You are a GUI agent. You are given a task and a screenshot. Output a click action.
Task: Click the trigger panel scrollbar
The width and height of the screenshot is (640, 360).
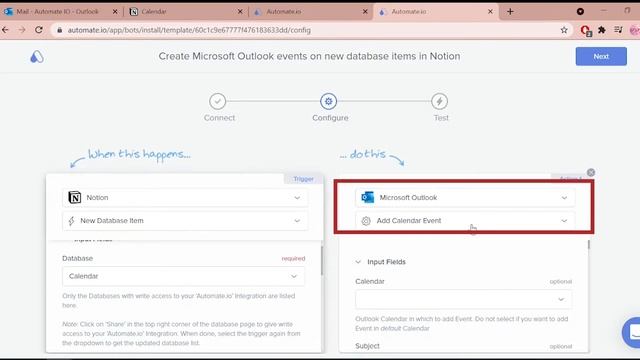(x=322, y=260)
